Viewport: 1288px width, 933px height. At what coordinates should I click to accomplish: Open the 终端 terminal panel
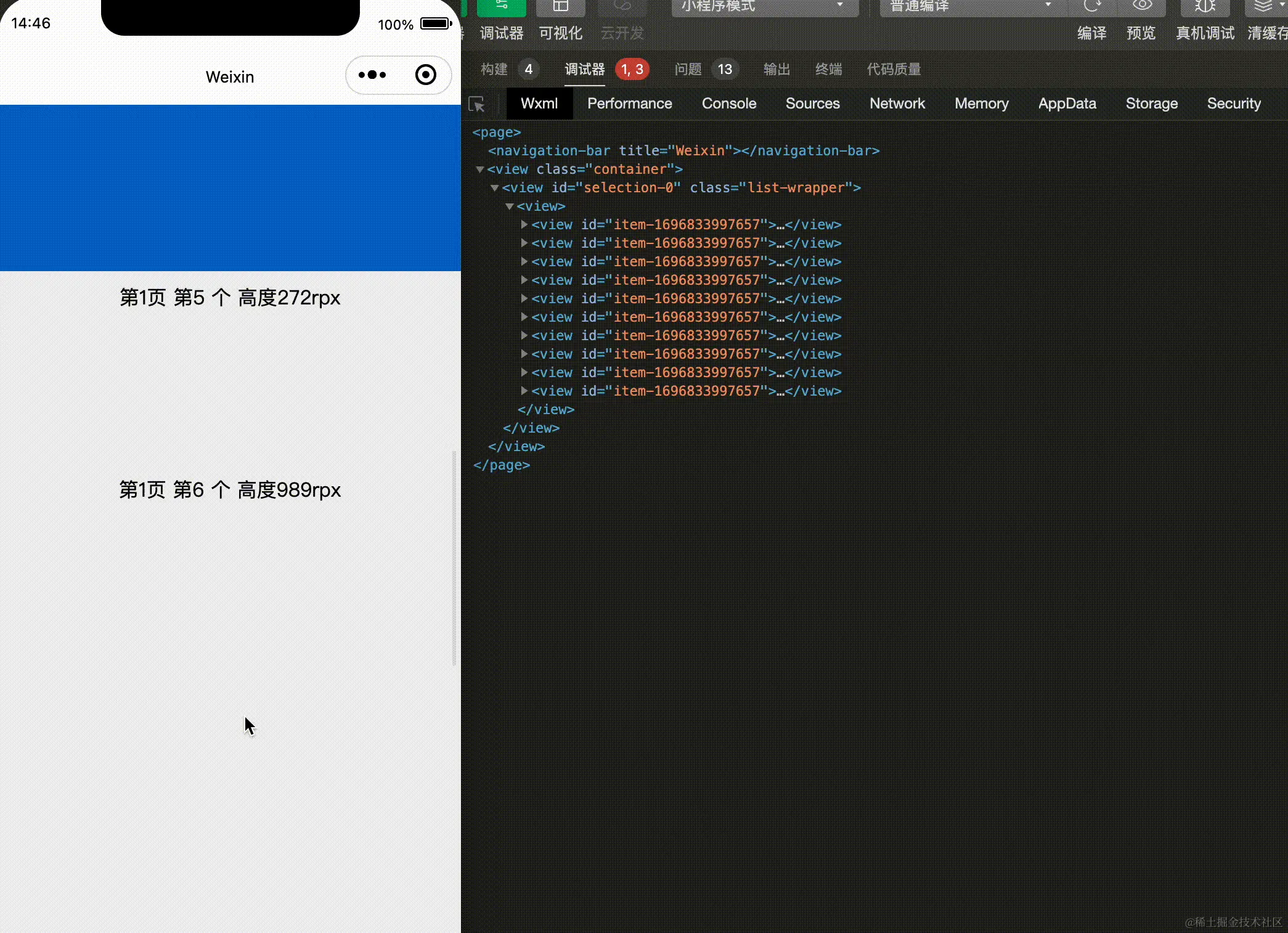point(828,69)
